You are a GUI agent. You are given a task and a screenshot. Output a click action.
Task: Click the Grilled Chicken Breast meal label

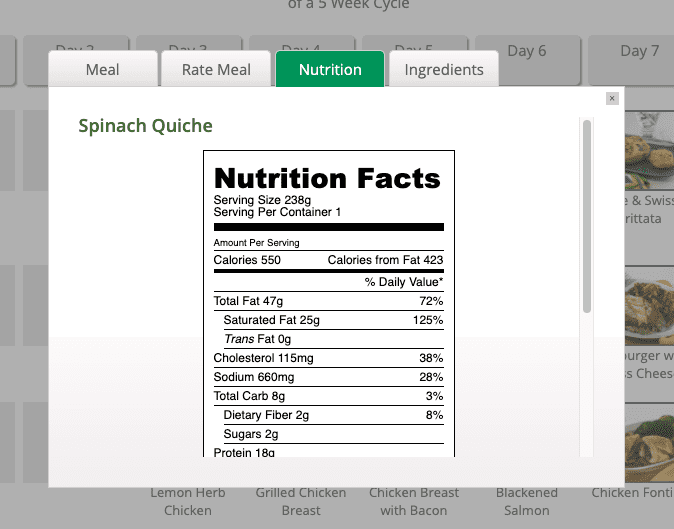(x=301, y=501)
